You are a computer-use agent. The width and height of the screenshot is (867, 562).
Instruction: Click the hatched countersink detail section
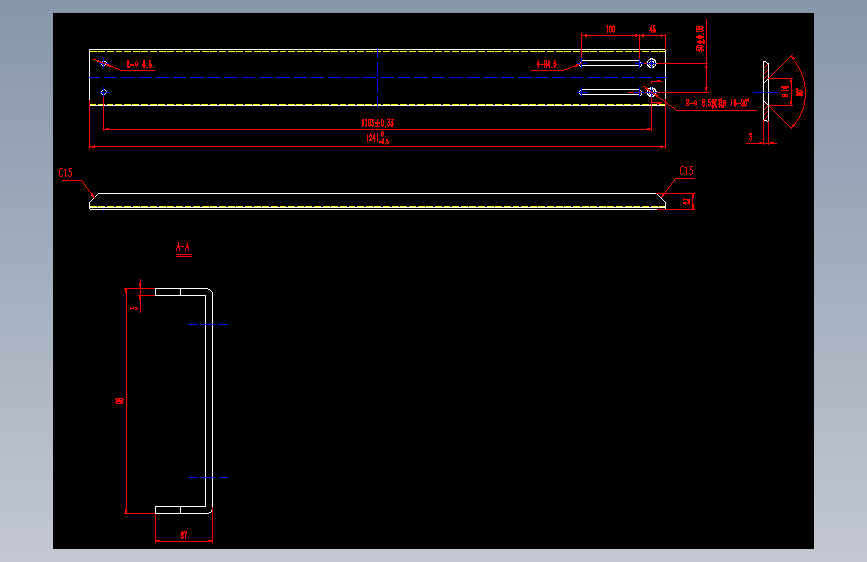pos(766,91)
